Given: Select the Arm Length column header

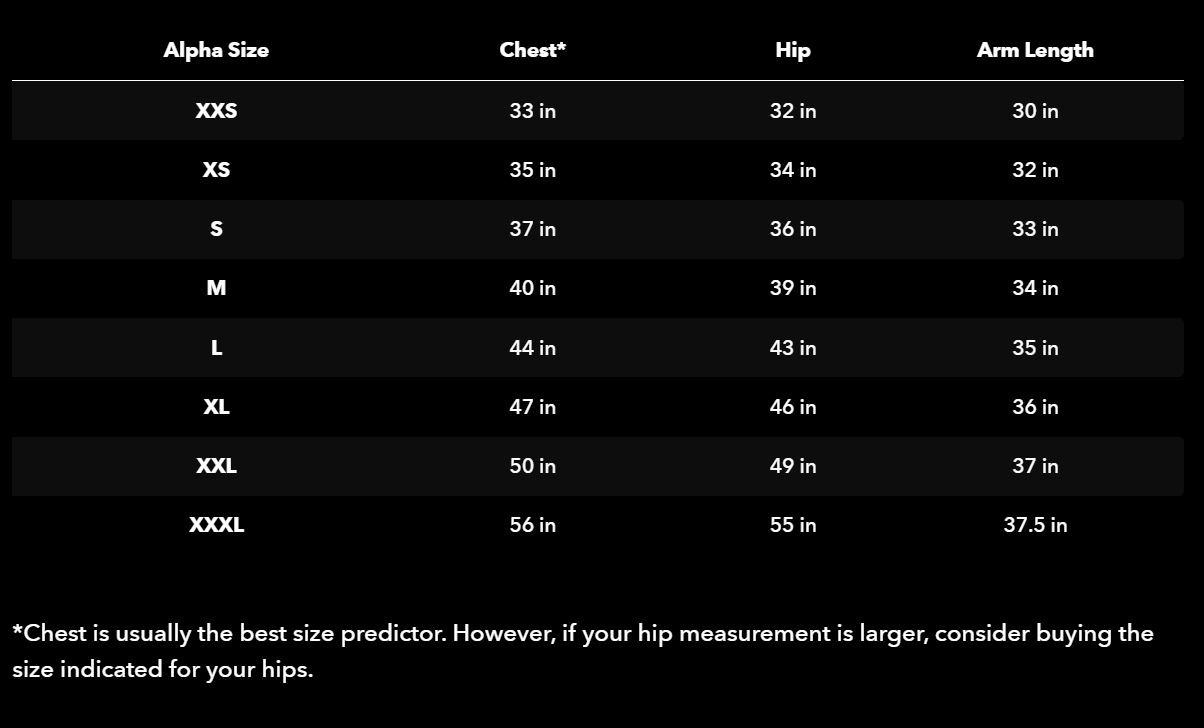Looking at the screenshot, I should pyautogui.click(x=1035, y=50).
